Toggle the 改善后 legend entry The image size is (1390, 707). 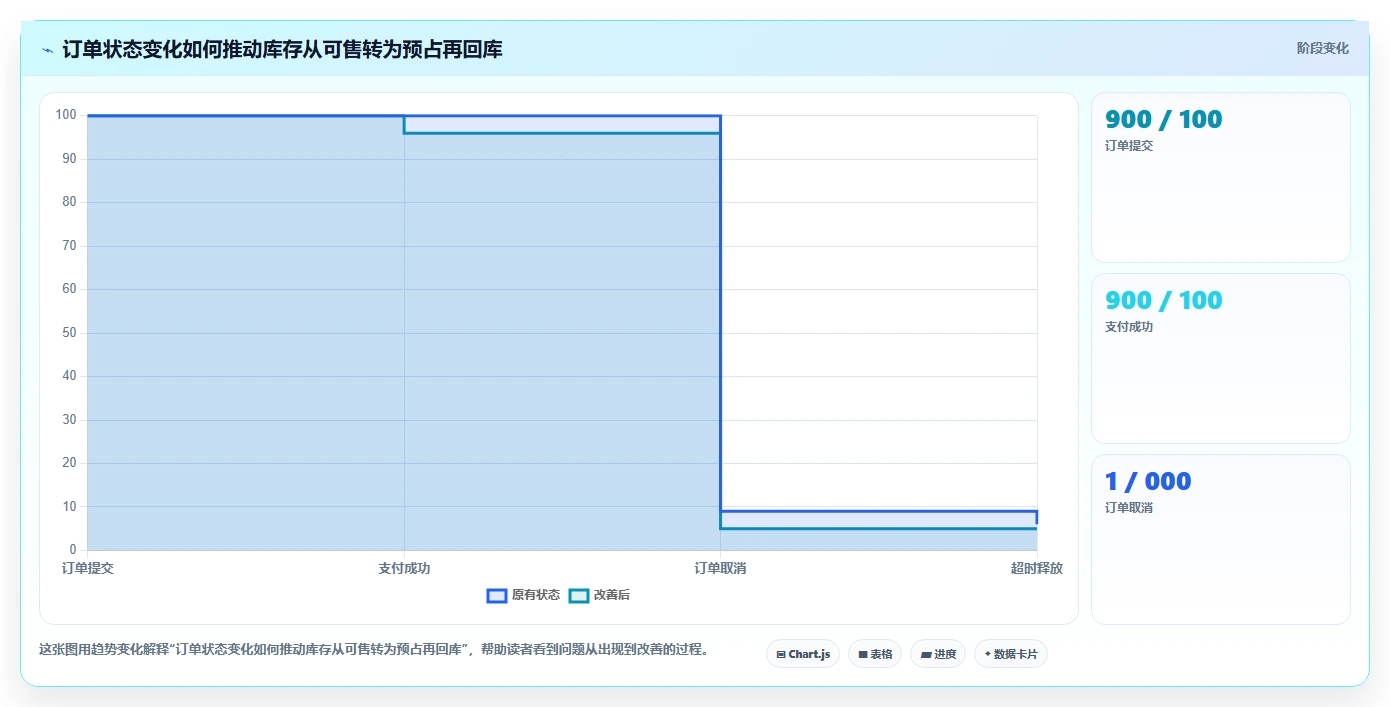pos(599,595)
